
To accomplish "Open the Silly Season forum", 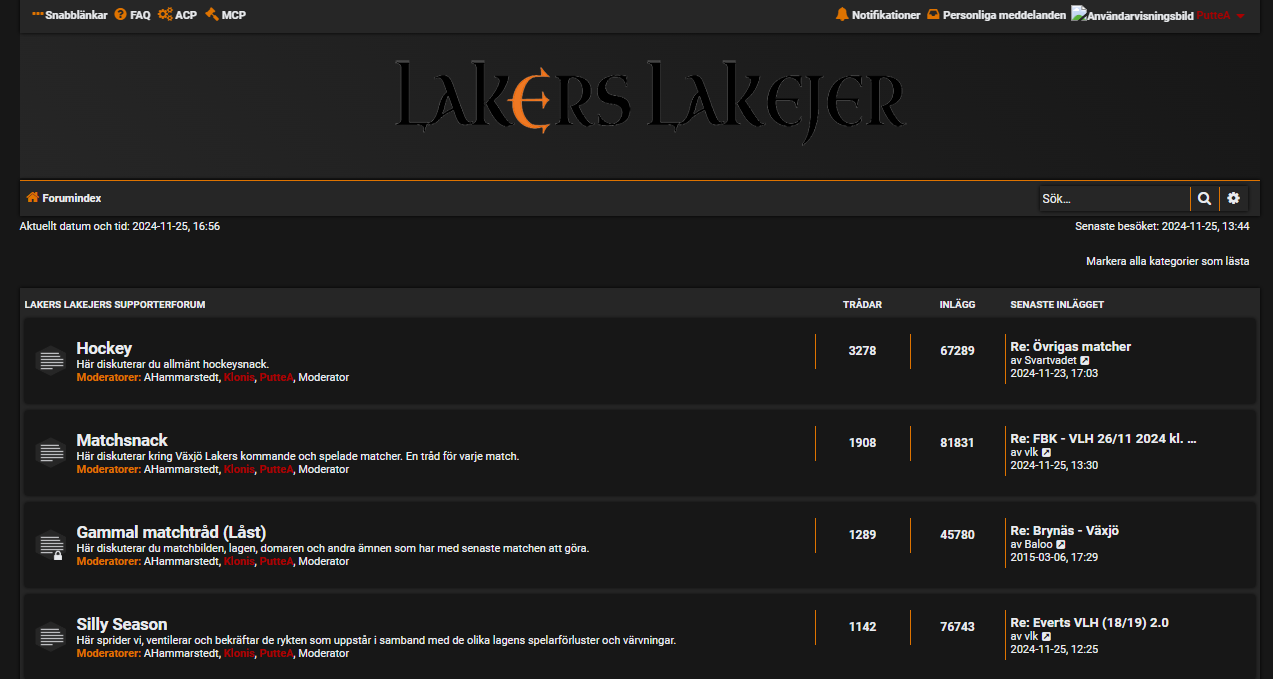I will click(122, 624).
